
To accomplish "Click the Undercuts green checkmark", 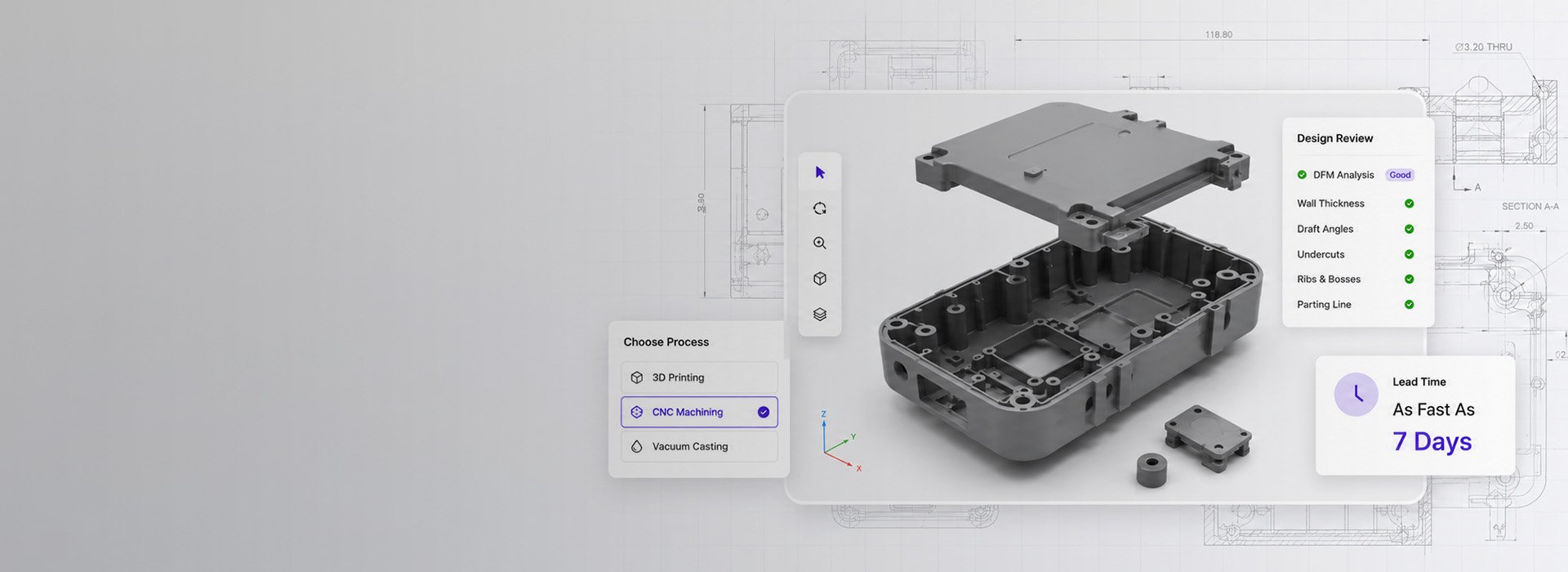I will click(1409, 254).
